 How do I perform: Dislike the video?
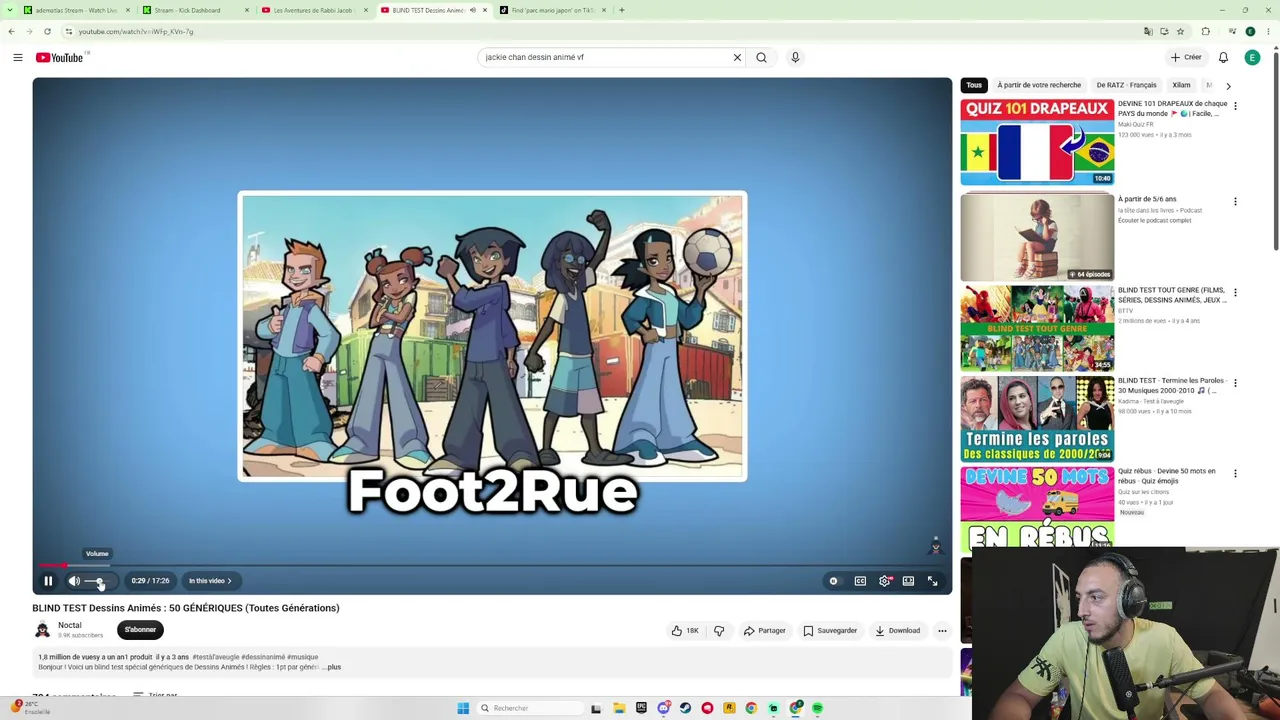coord(719,631)
